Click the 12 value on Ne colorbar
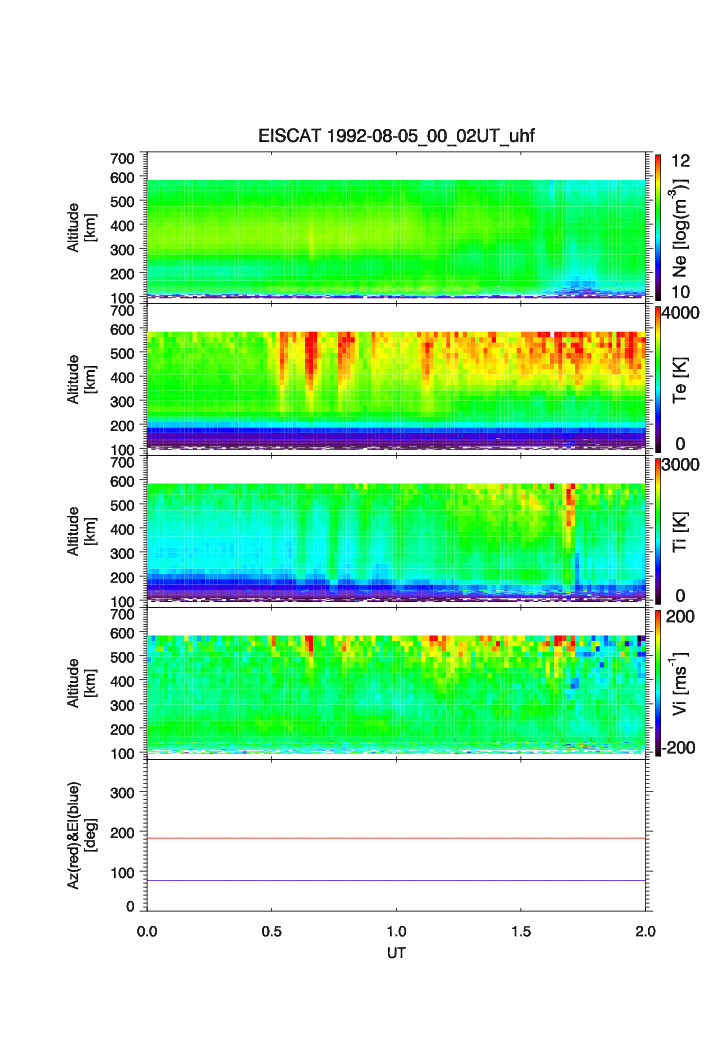This screenshot has height=1063, width=708. (x=680, y=161)
